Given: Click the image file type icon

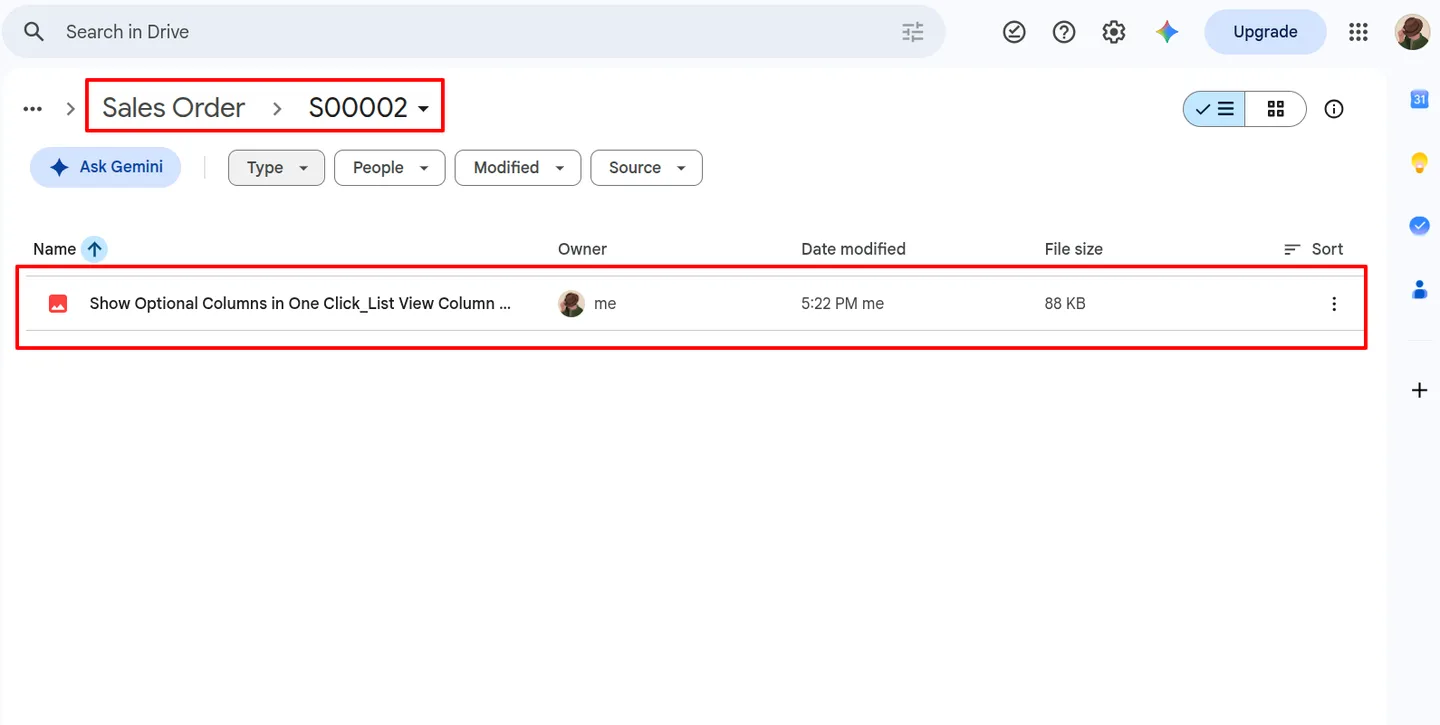Looking at the screenshot, I should click(x=58, y=304).
